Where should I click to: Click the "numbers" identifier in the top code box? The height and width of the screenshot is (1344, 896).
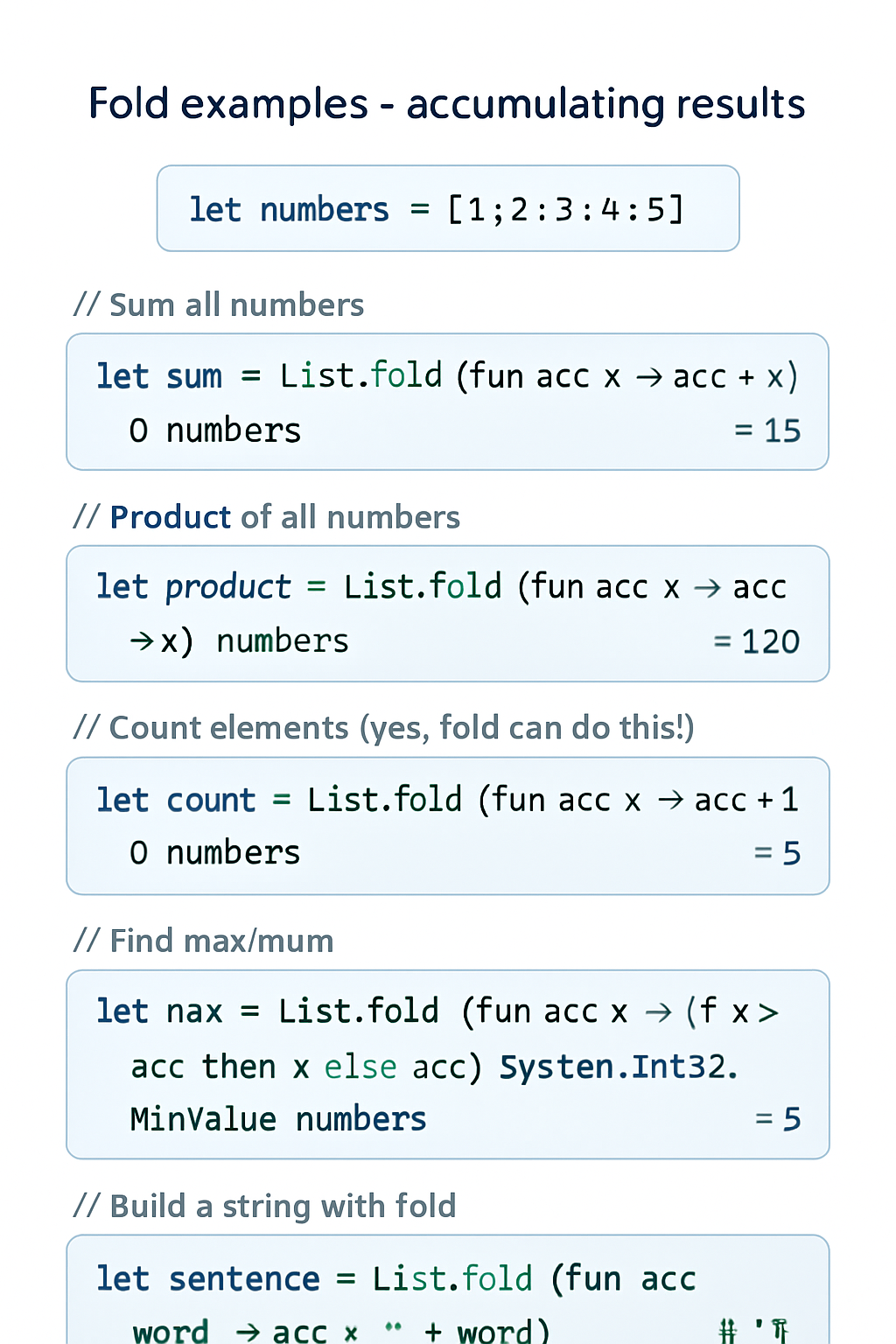tap(324, 210)
